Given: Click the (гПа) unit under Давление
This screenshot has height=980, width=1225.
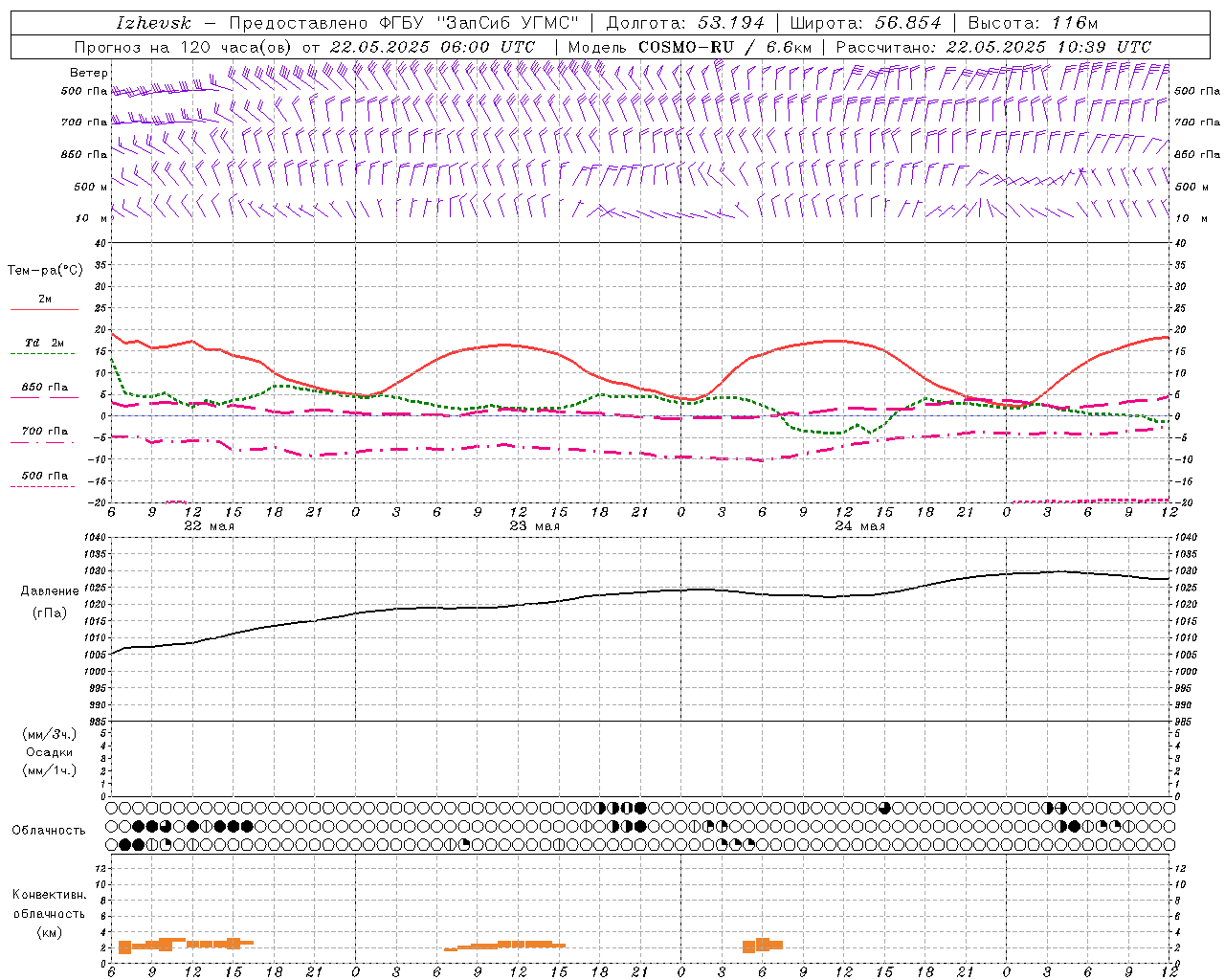Looking at the screenshot, I should pyautogui.click(x=50, y=612).
